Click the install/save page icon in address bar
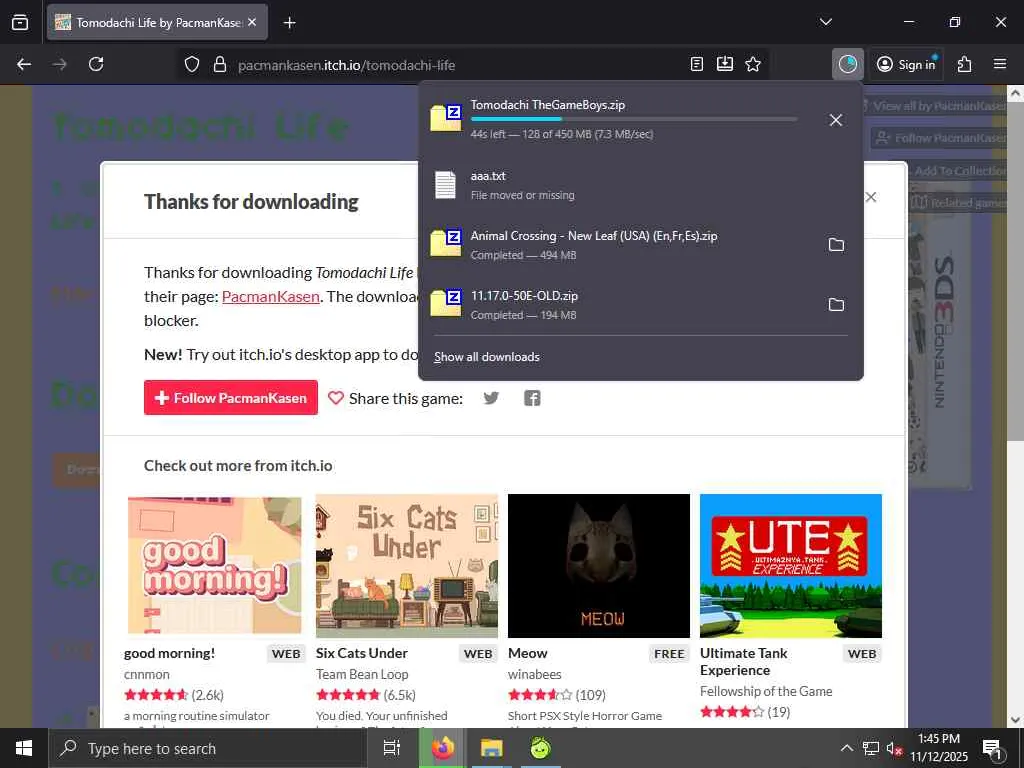This screenshot has width=1024, height=768. pos(725,64)
